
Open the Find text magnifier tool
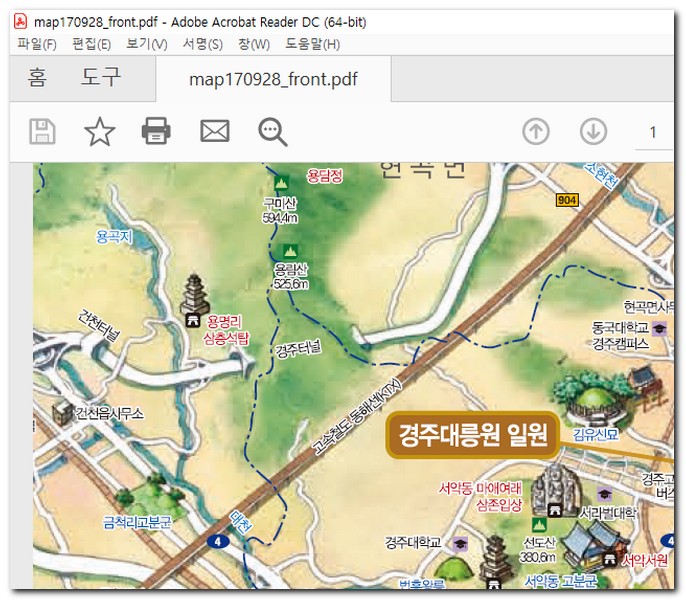[272, 131]
